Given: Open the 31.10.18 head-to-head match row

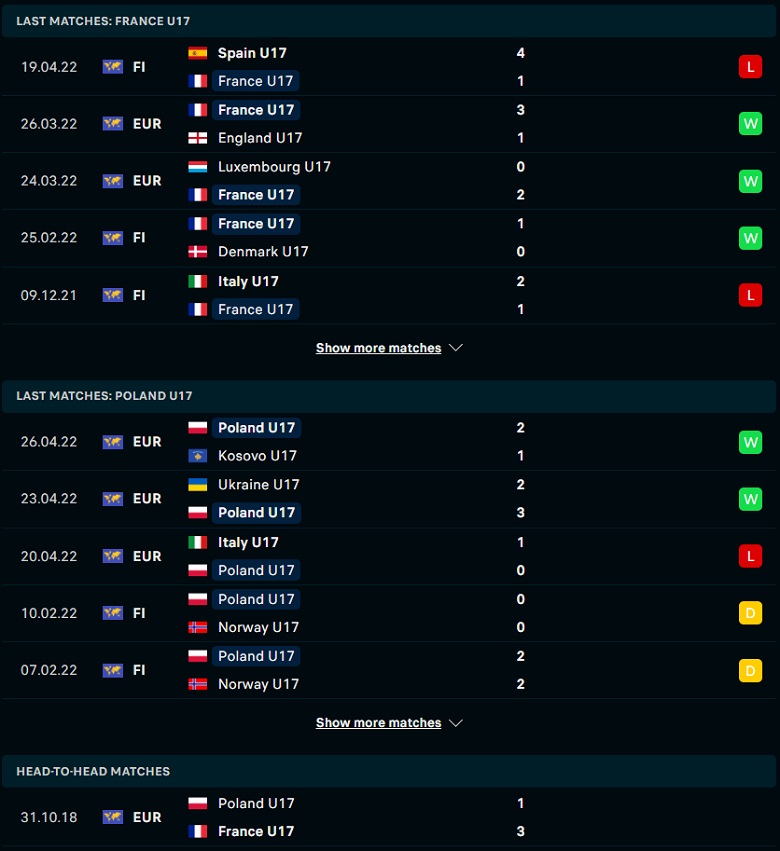Looking at the screenshot, I should pos(389,817).
